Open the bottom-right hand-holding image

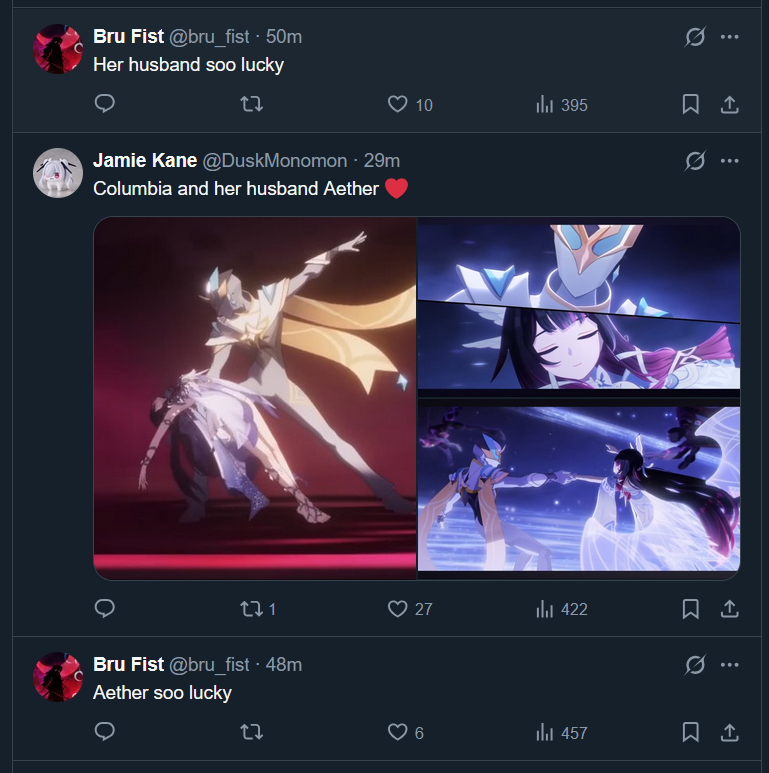point(579,490)
